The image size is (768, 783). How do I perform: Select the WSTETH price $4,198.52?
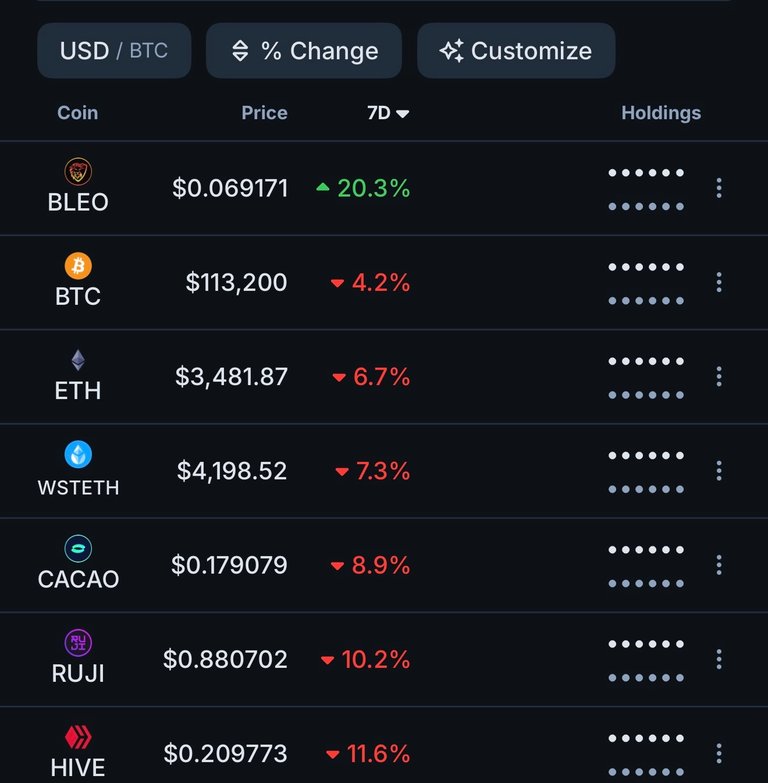pos(232,471)
